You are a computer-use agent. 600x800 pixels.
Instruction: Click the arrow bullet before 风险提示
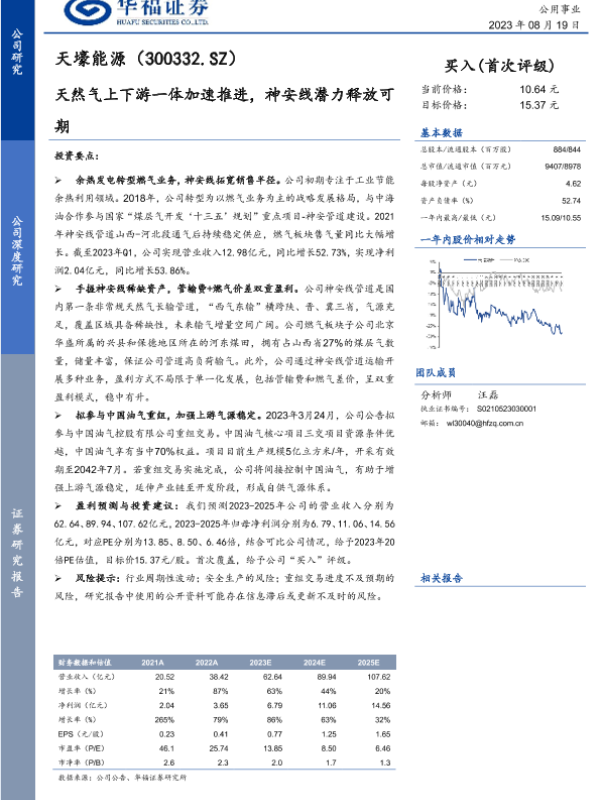(x=59, y=577)
